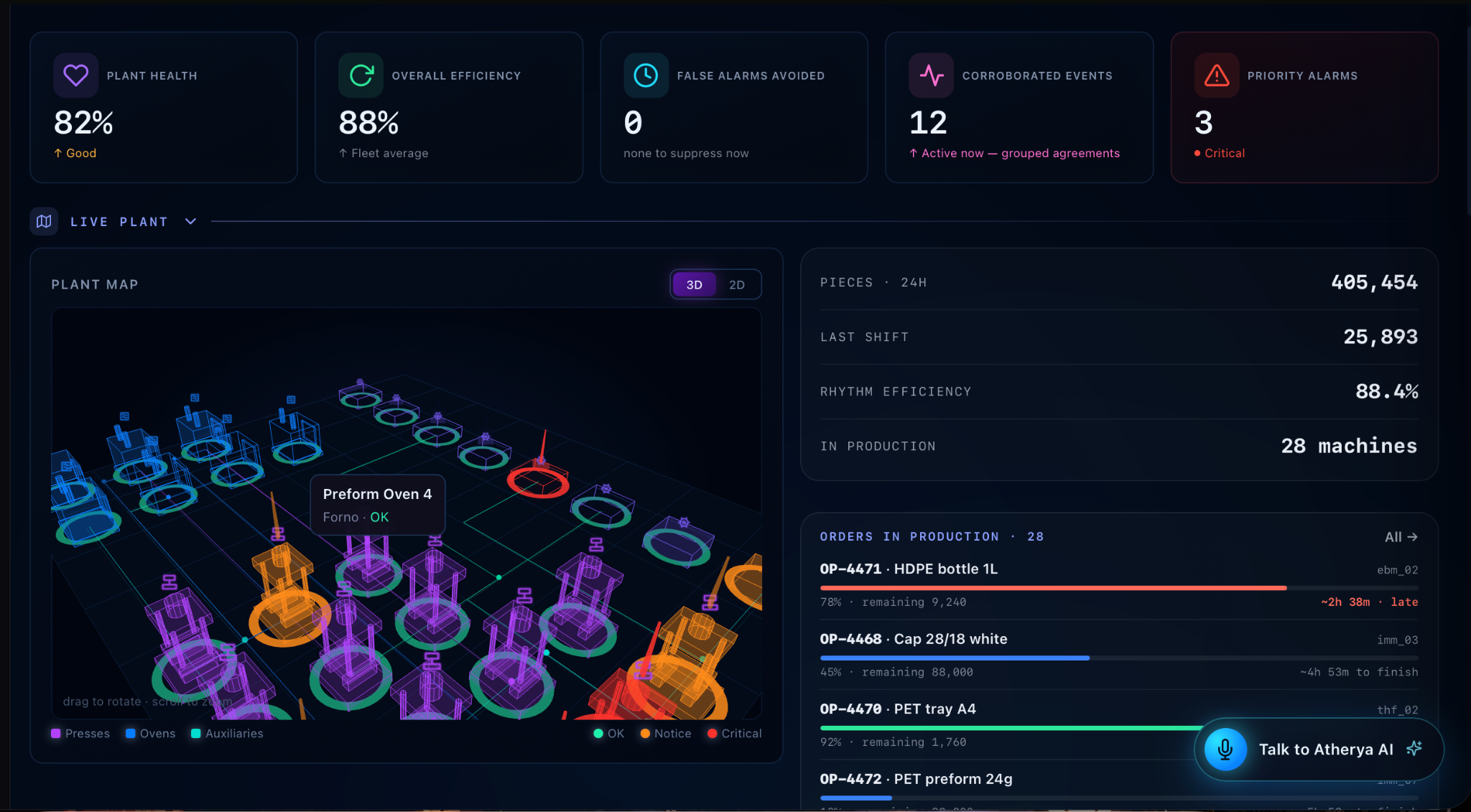Click the Priority Alarms warning triangle icon

1216,75
